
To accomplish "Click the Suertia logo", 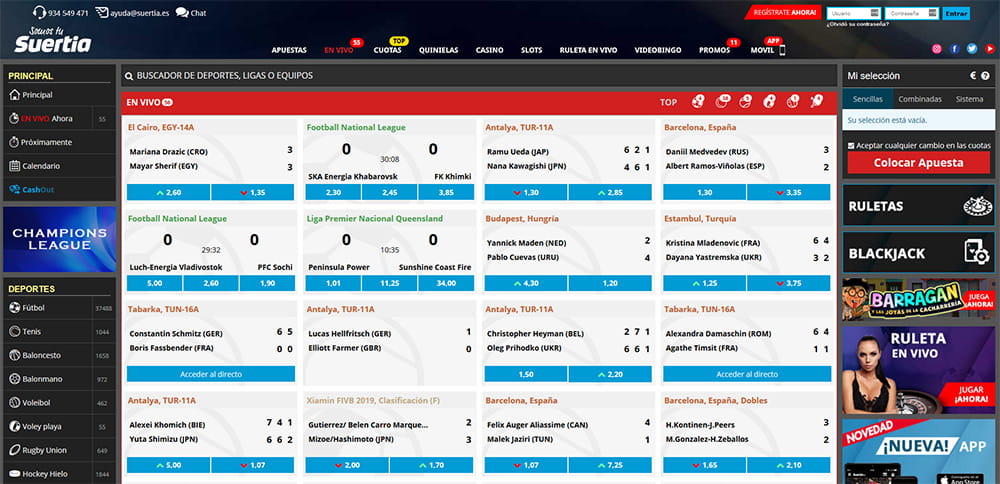I will (x=53, y=40).
